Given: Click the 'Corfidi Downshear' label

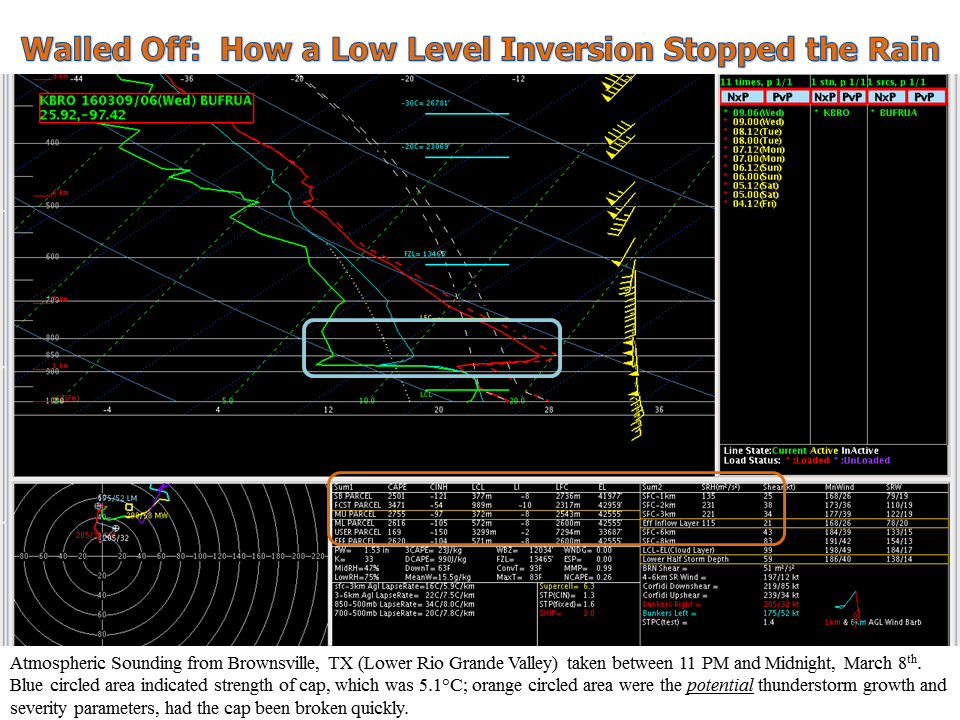Looking at the screenshot, I should [x=680, y=586].
